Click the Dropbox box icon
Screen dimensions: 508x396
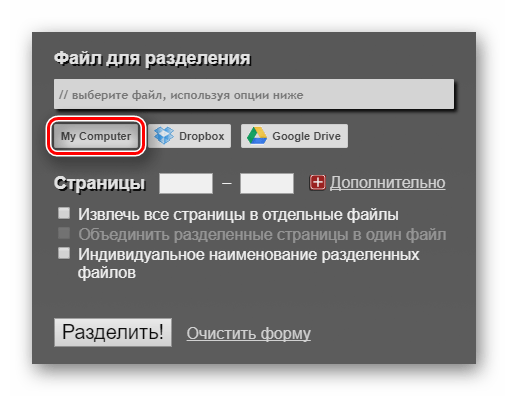click(x=164, y=136)
